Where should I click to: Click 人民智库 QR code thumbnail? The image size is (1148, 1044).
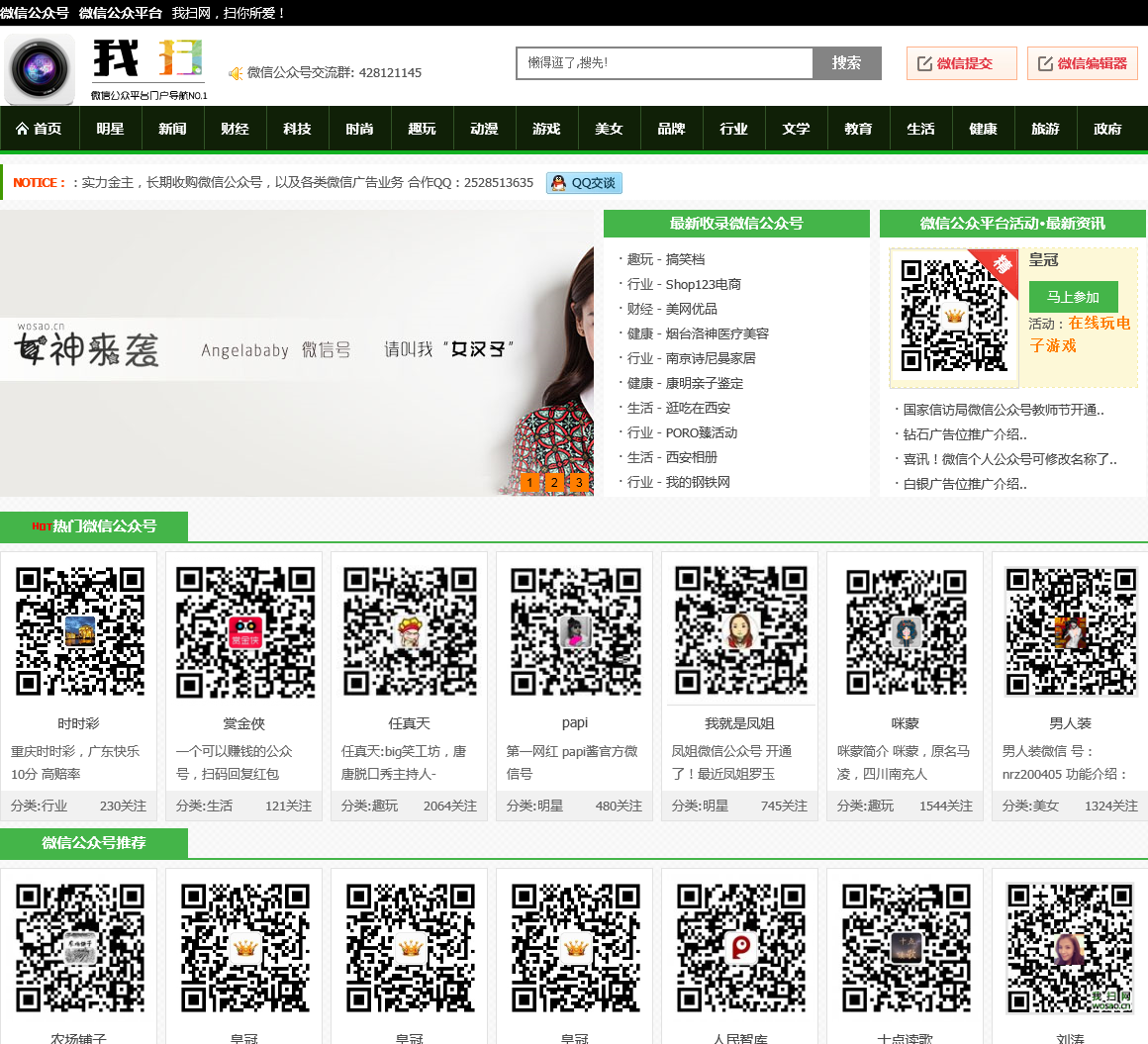tap(740, 947)
